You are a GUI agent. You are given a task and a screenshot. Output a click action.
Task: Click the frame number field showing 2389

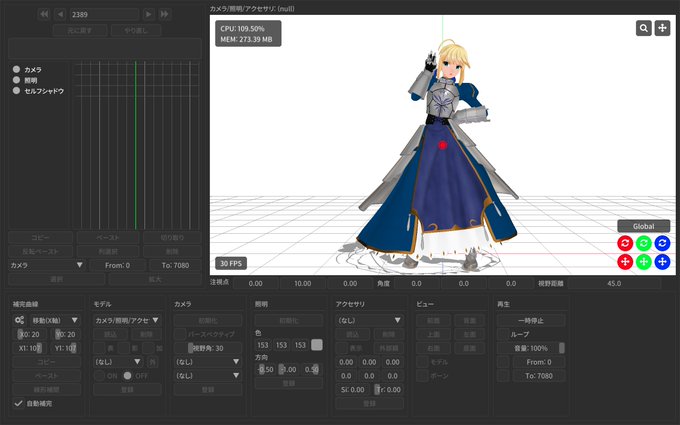pos(104,14)
